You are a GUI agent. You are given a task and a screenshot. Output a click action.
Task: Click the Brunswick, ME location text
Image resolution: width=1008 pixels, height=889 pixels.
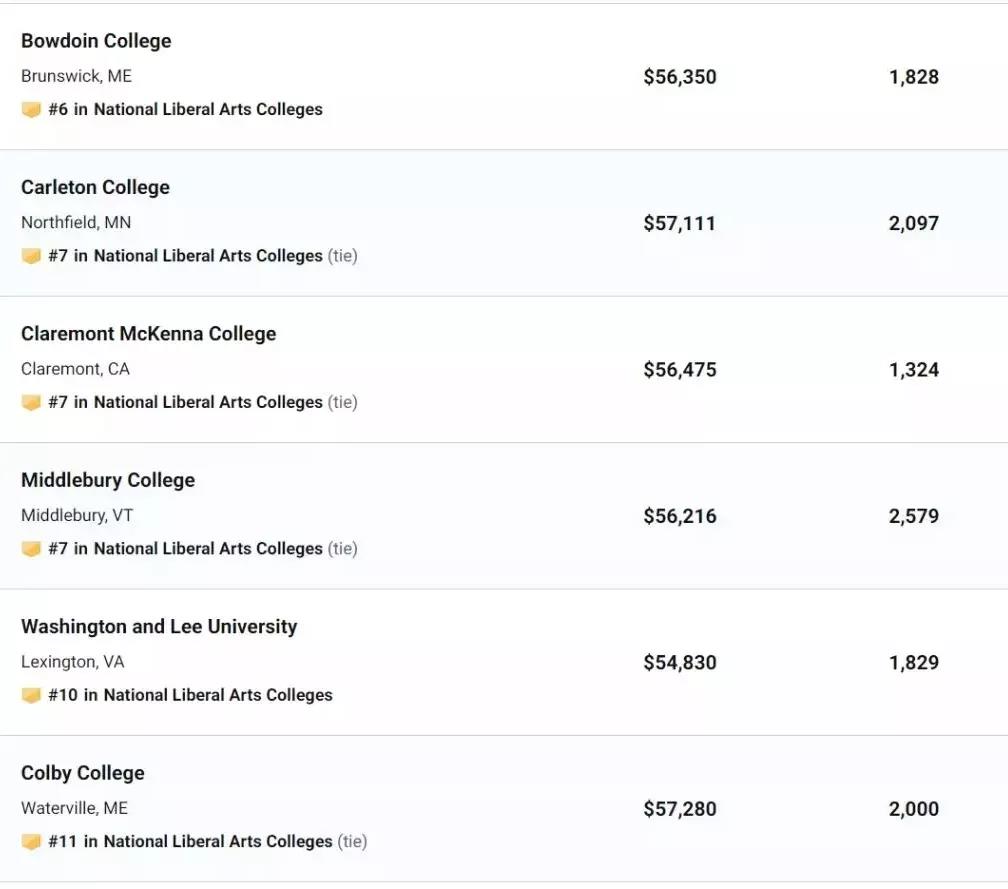point(76,76)
